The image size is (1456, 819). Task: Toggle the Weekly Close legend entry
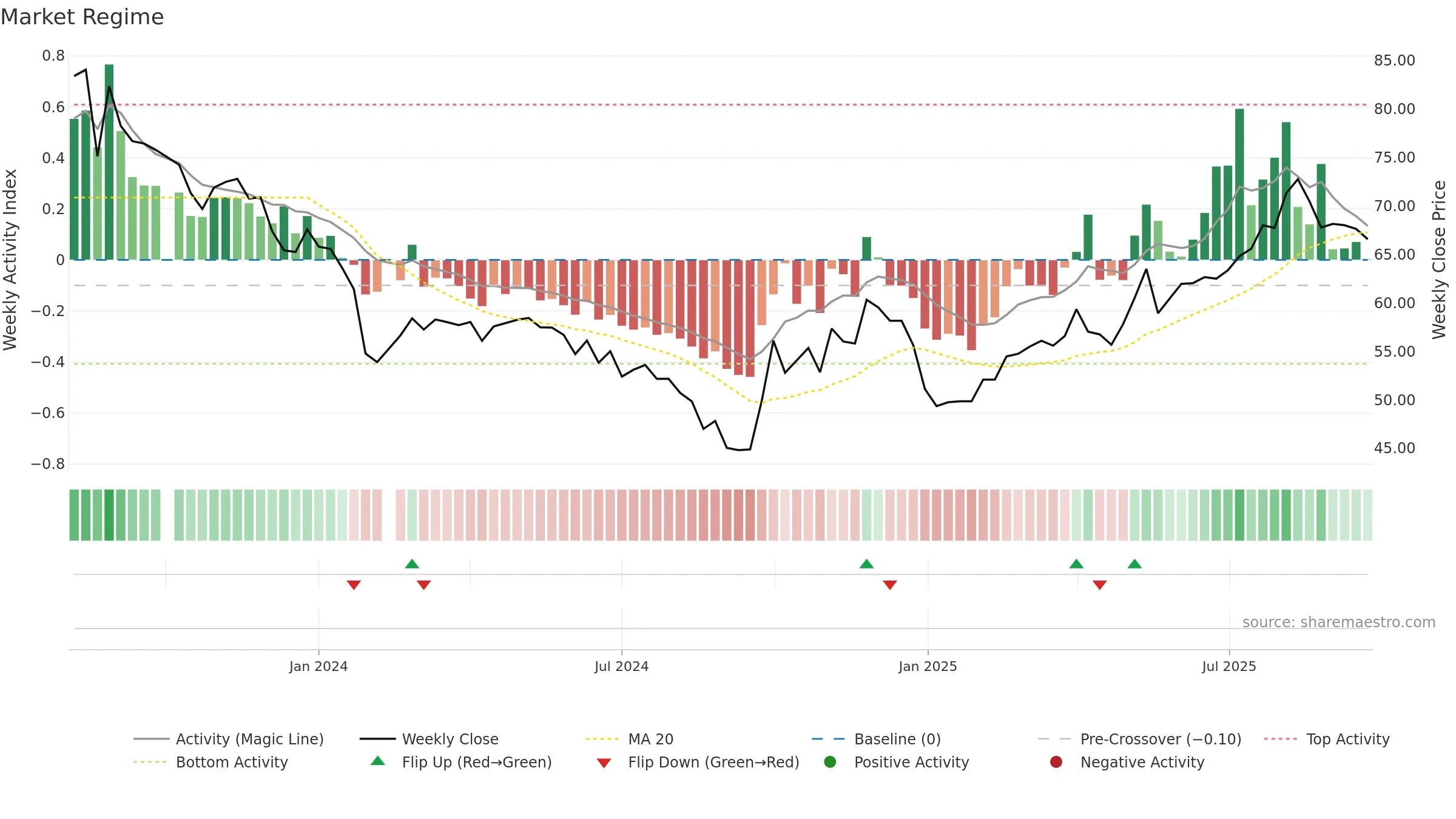click(430, 739)
